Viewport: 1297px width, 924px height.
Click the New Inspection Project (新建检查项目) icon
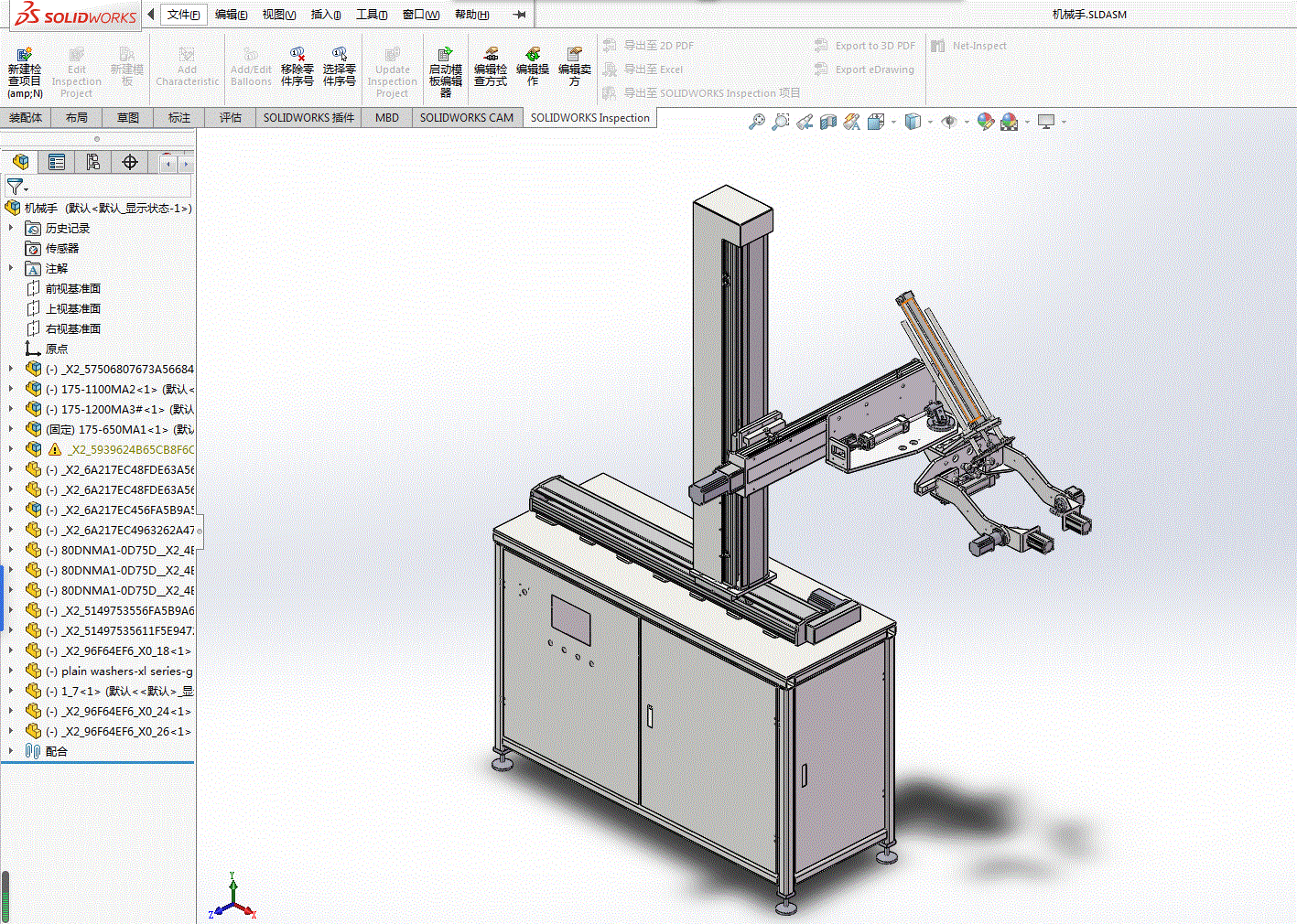pos(25,55)
